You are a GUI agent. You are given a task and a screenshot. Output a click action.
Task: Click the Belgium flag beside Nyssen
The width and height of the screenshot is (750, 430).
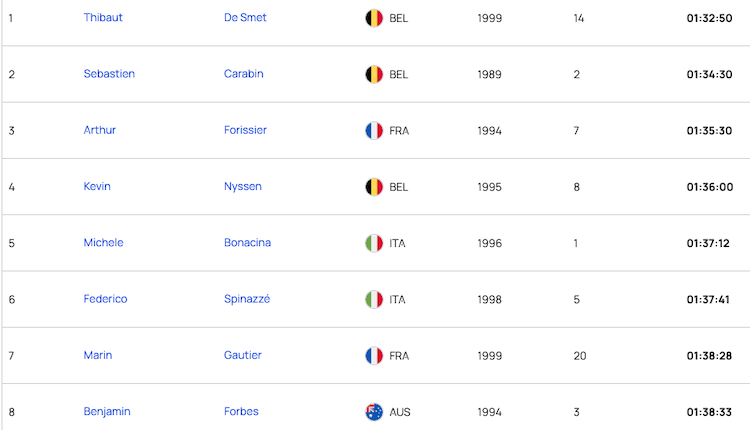coord(374,187)
